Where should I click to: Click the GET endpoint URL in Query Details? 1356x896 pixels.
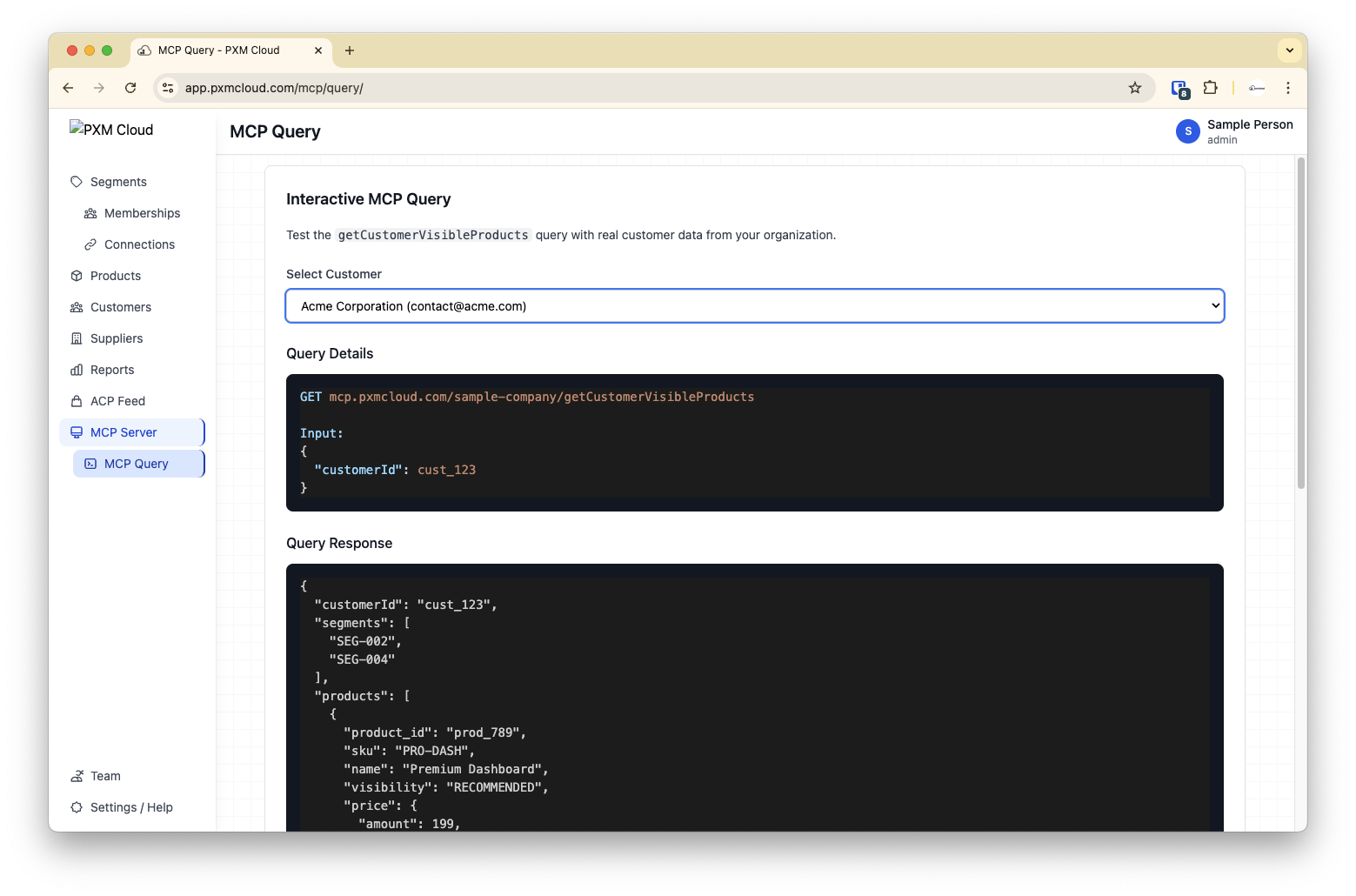[x=542, y=397]
